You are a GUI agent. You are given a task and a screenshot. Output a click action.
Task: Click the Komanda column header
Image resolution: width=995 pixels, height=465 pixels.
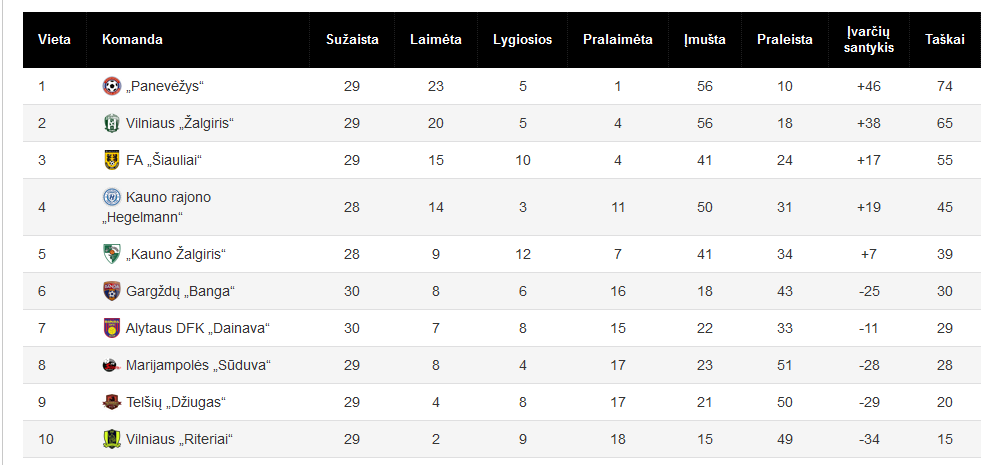[132, 39]
